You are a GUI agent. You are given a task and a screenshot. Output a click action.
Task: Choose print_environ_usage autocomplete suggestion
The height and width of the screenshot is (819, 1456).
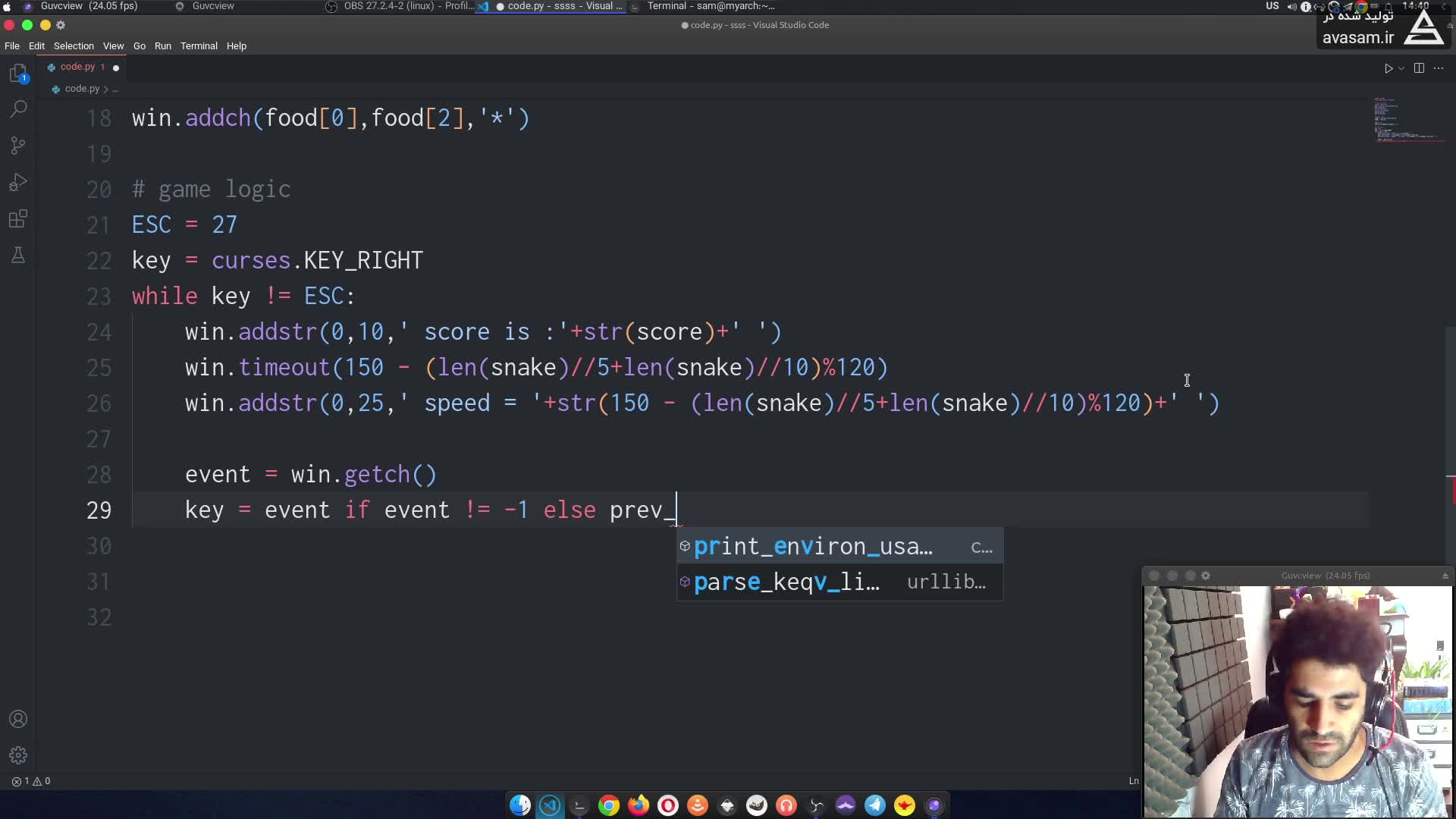[x=813, y=547]
